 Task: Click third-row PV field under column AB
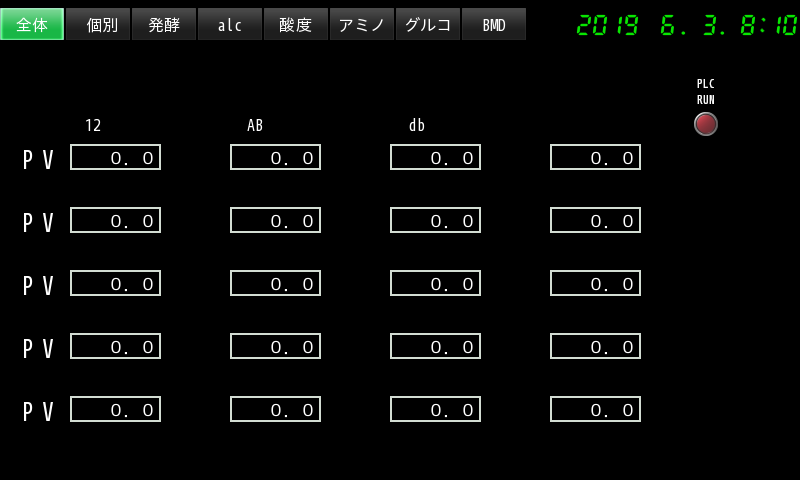[x=275, y=283]
